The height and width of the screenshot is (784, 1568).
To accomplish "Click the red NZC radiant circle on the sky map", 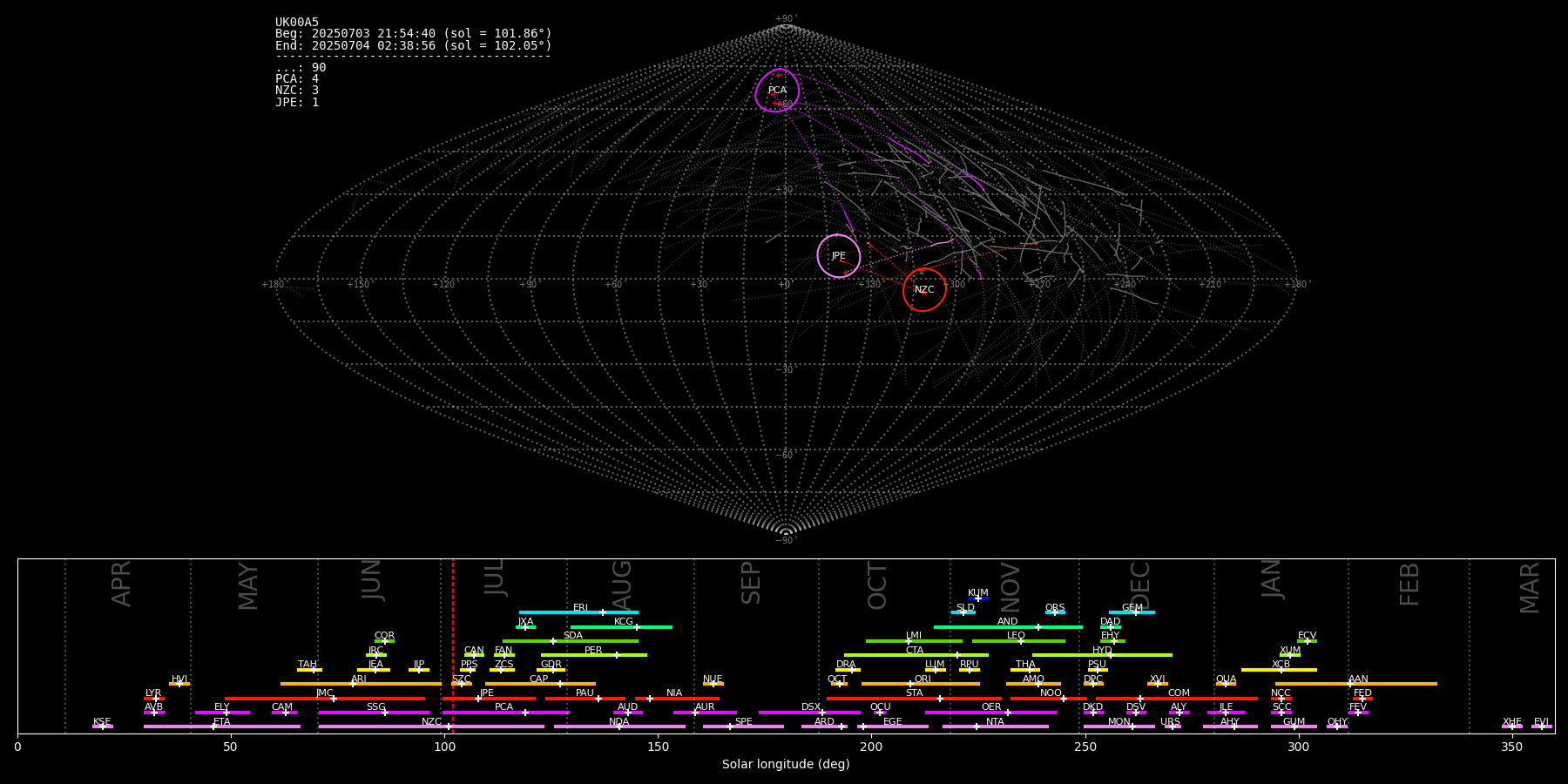I will coord(924,290).
